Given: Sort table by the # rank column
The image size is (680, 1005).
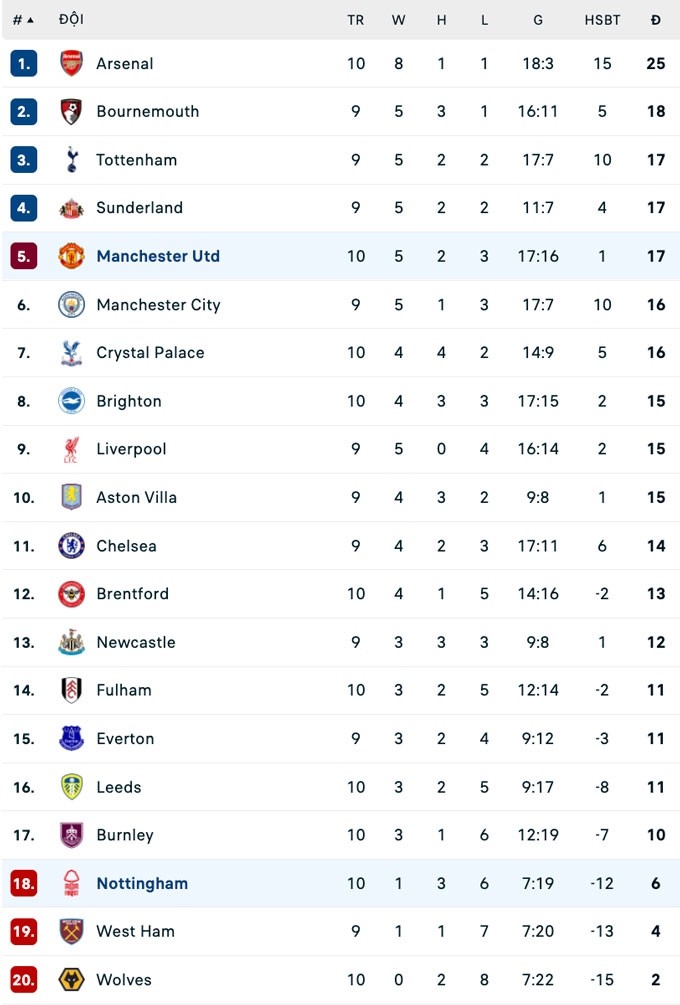Looking at the screenshot, I should (x=23, y=20).
